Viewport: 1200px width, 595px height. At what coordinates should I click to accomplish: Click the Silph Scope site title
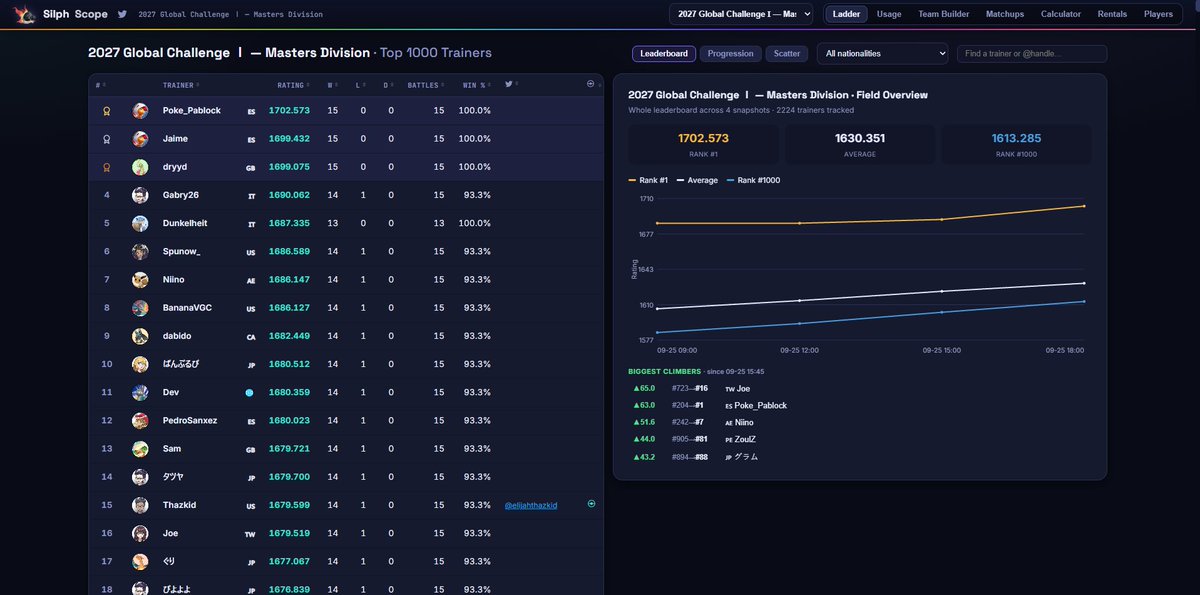pyautogui.click(x=75, y=14)
